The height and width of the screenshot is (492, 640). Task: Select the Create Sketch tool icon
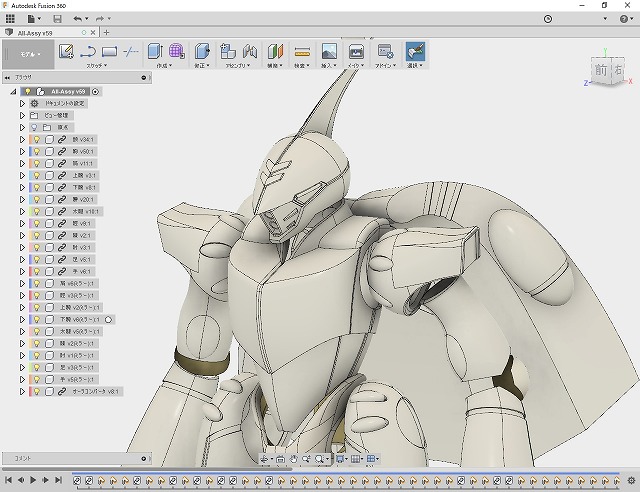pos(66,51)
